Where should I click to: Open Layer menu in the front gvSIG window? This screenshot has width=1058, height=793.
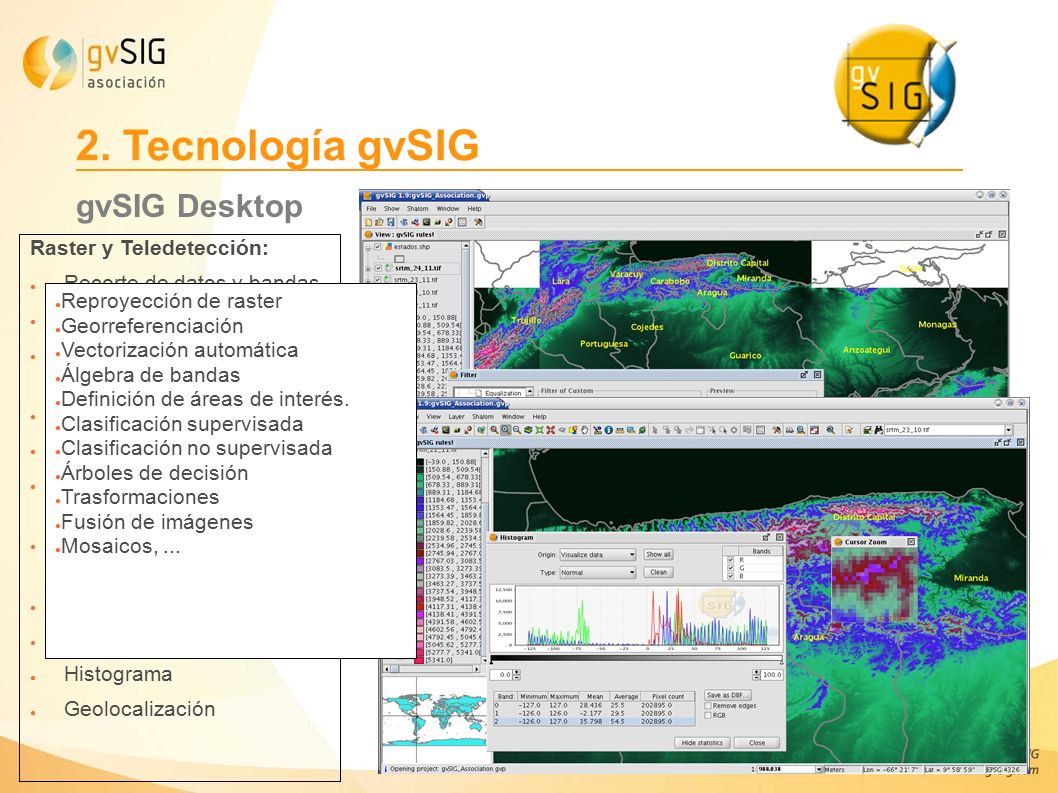pyautogui.click(x=457, y=416)
